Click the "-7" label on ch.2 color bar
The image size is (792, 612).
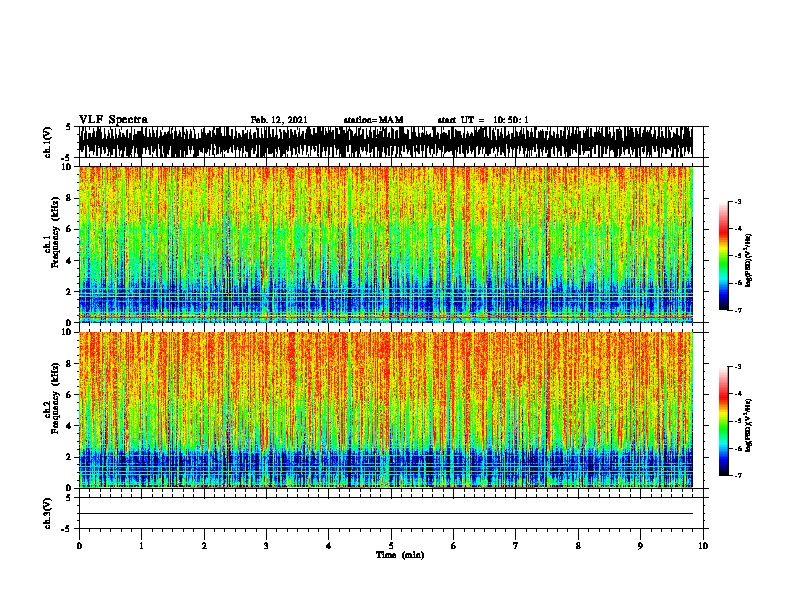(737, 475)
